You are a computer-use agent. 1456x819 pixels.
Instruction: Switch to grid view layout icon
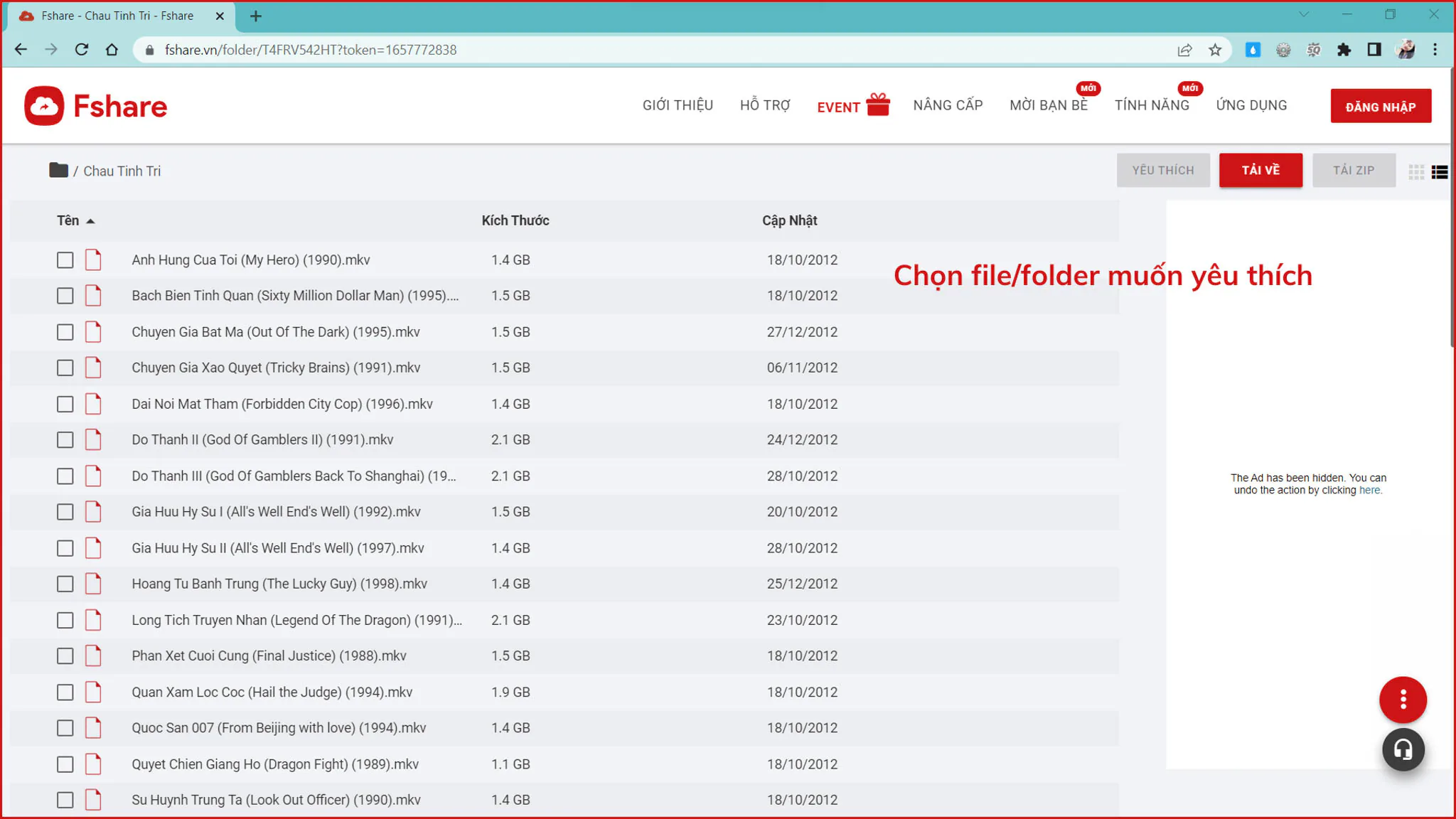click(x=1416, y=171)
